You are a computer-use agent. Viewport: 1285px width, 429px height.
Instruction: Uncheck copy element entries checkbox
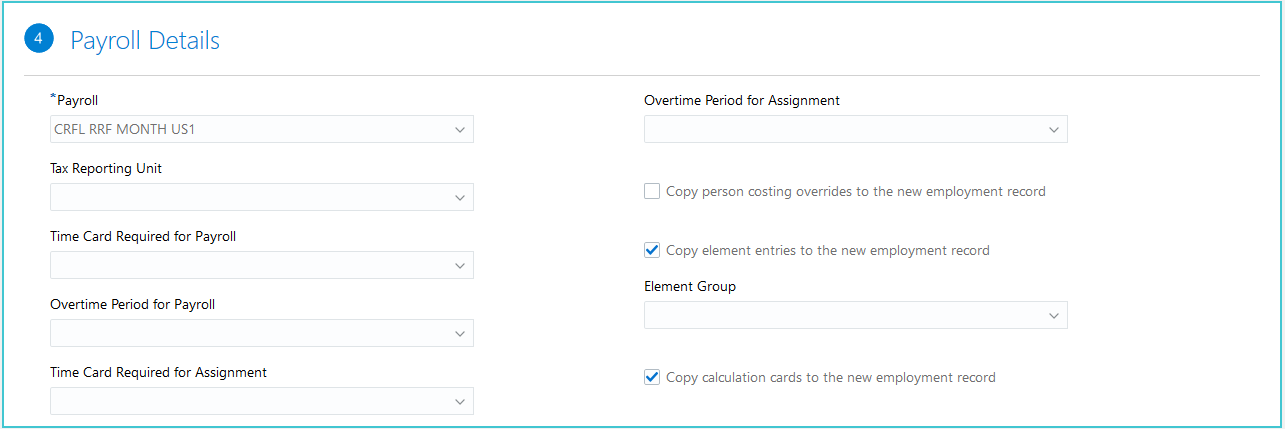(652, 250)
